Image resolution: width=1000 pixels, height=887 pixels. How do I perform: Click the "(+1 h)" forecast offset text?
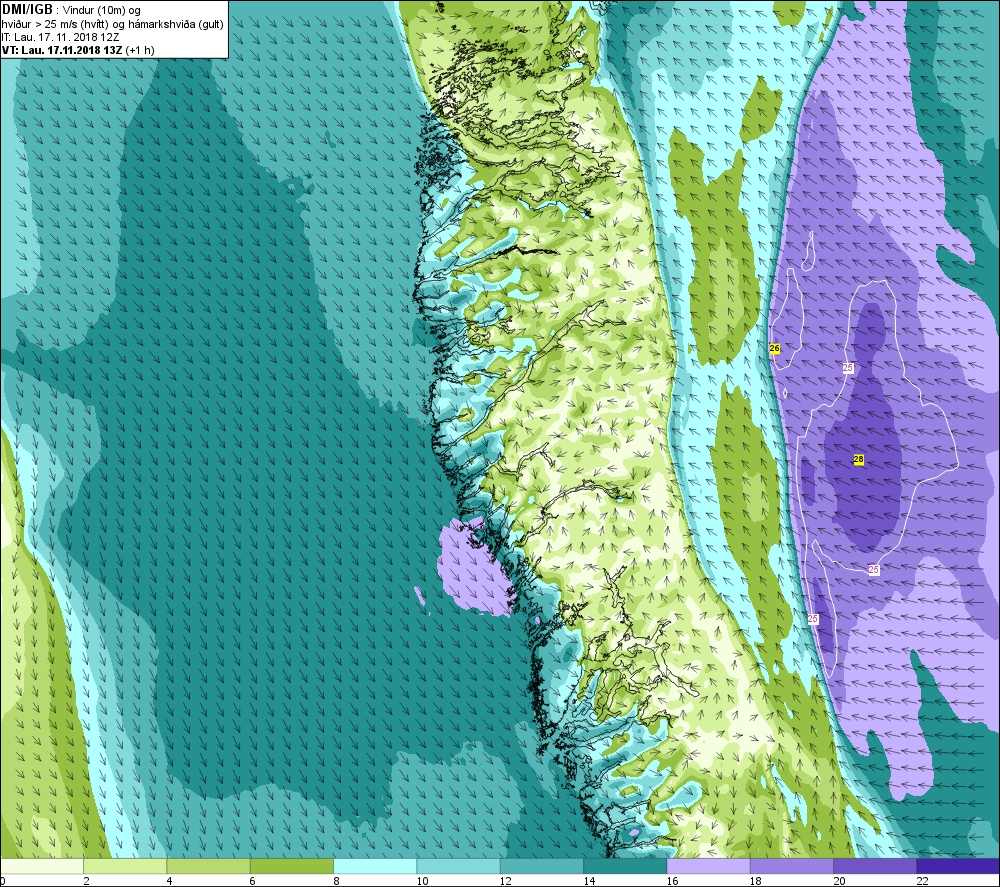[x=140, y=50]
